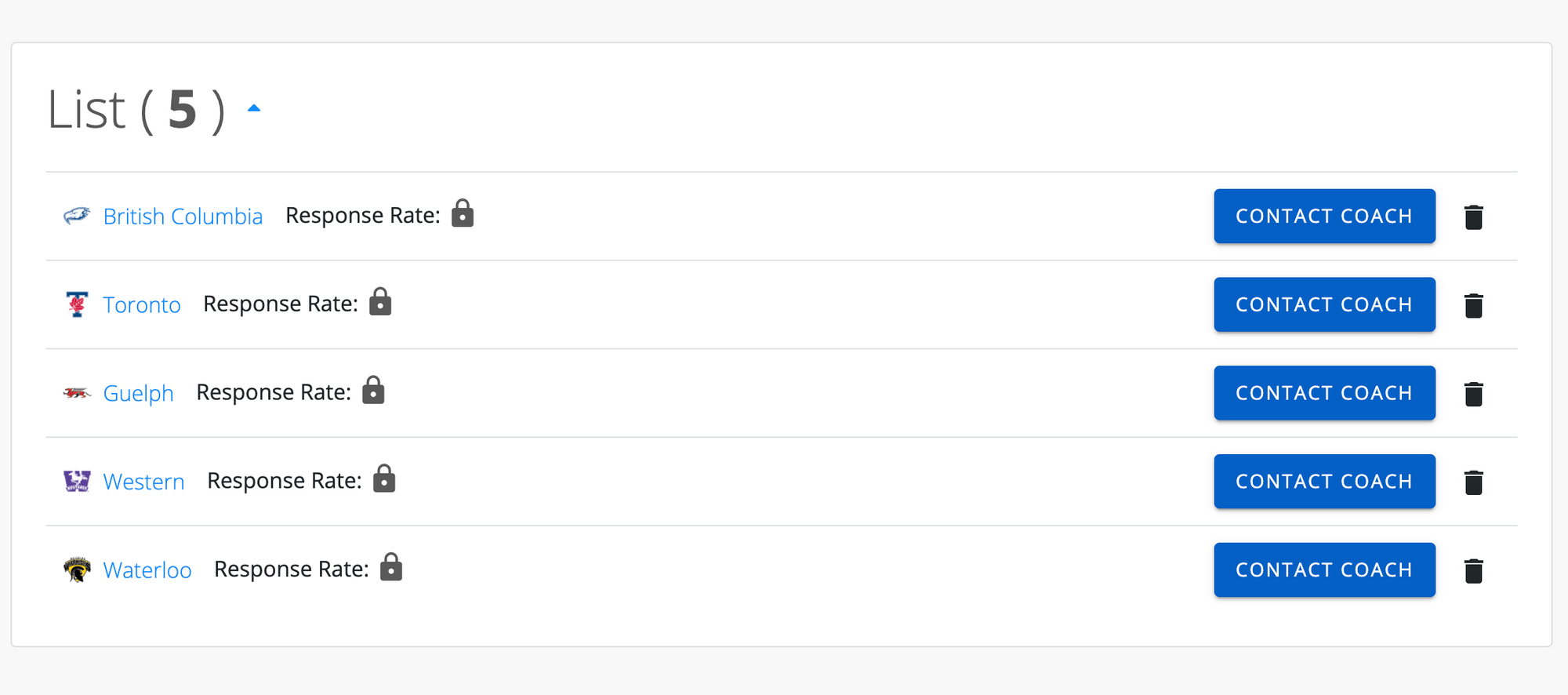Click the Western team logo
Screen dimensions: 1568x695
pyautogui.click(x=77, y=481)
